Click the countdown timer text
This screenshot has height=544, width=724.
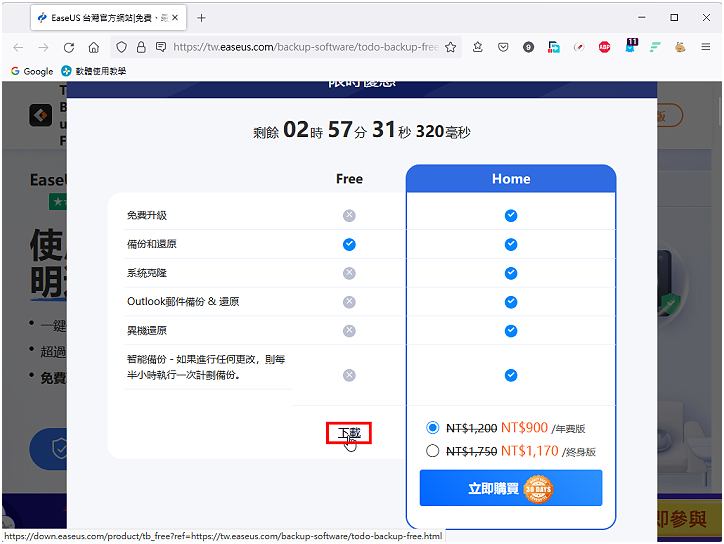(x=362, y=130)
